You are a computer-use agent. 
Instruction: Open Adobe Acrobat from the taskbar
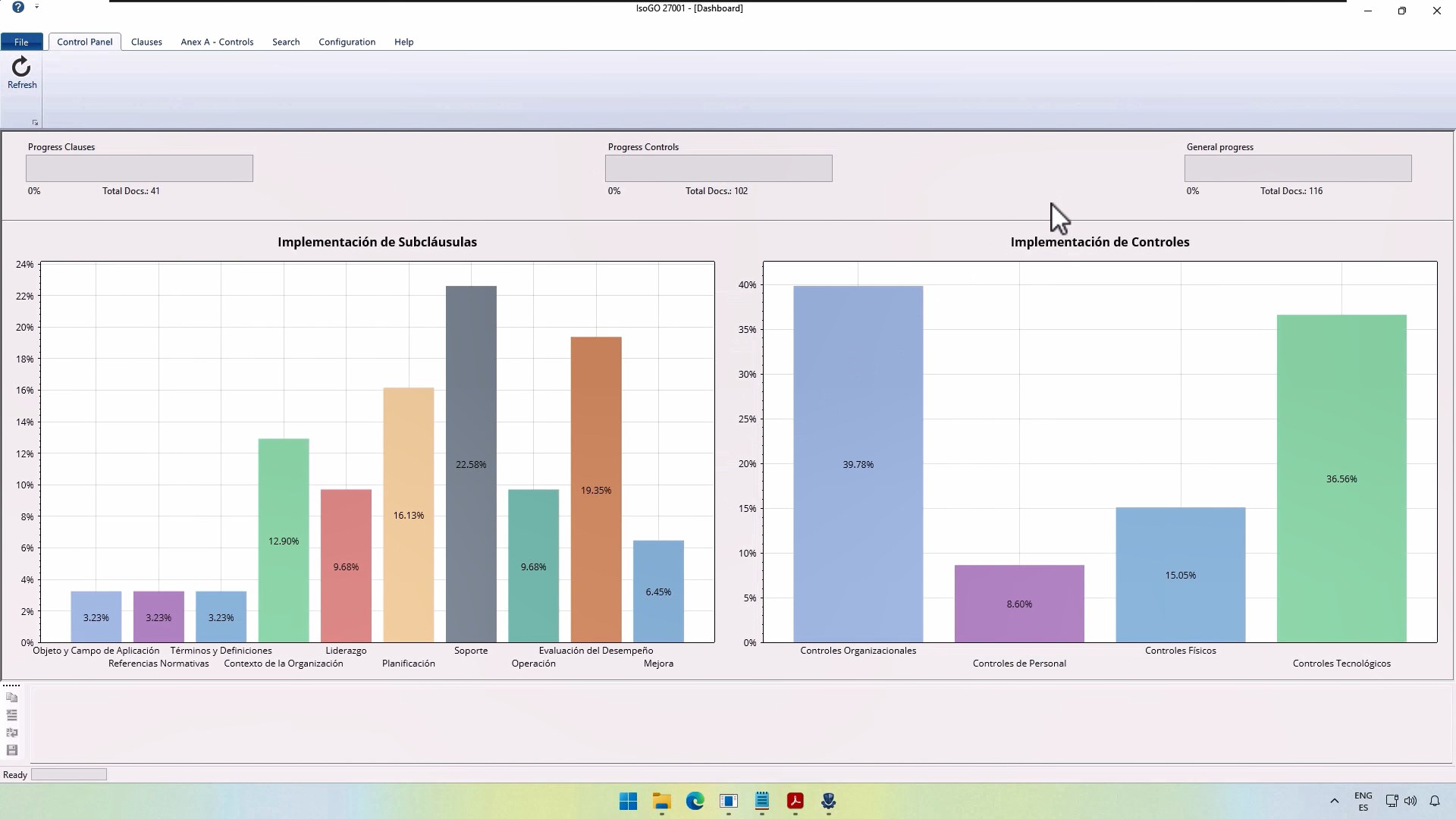coord(795,802)
